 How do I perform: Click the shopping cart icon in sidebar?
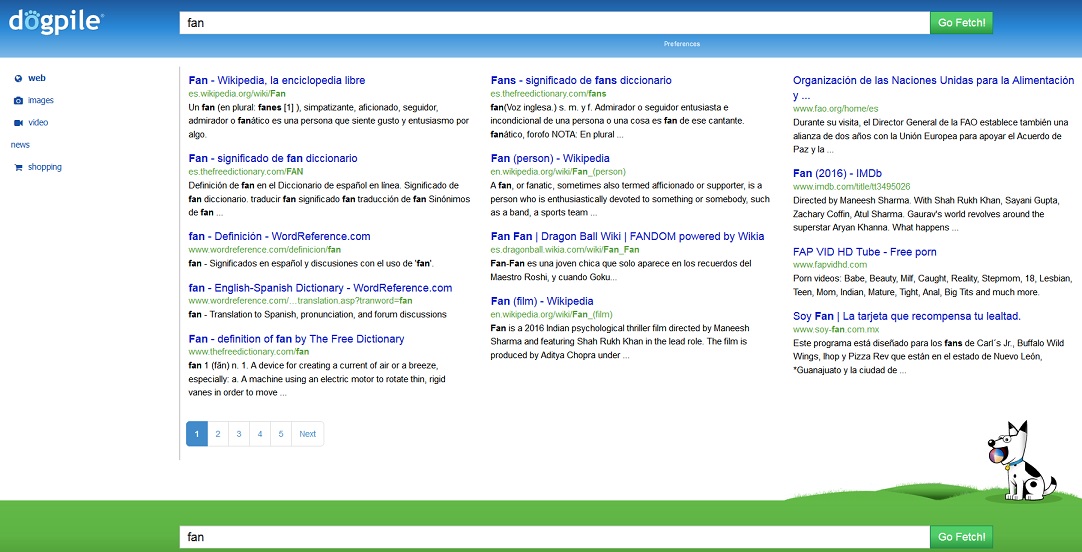click(x=19, y=167)
